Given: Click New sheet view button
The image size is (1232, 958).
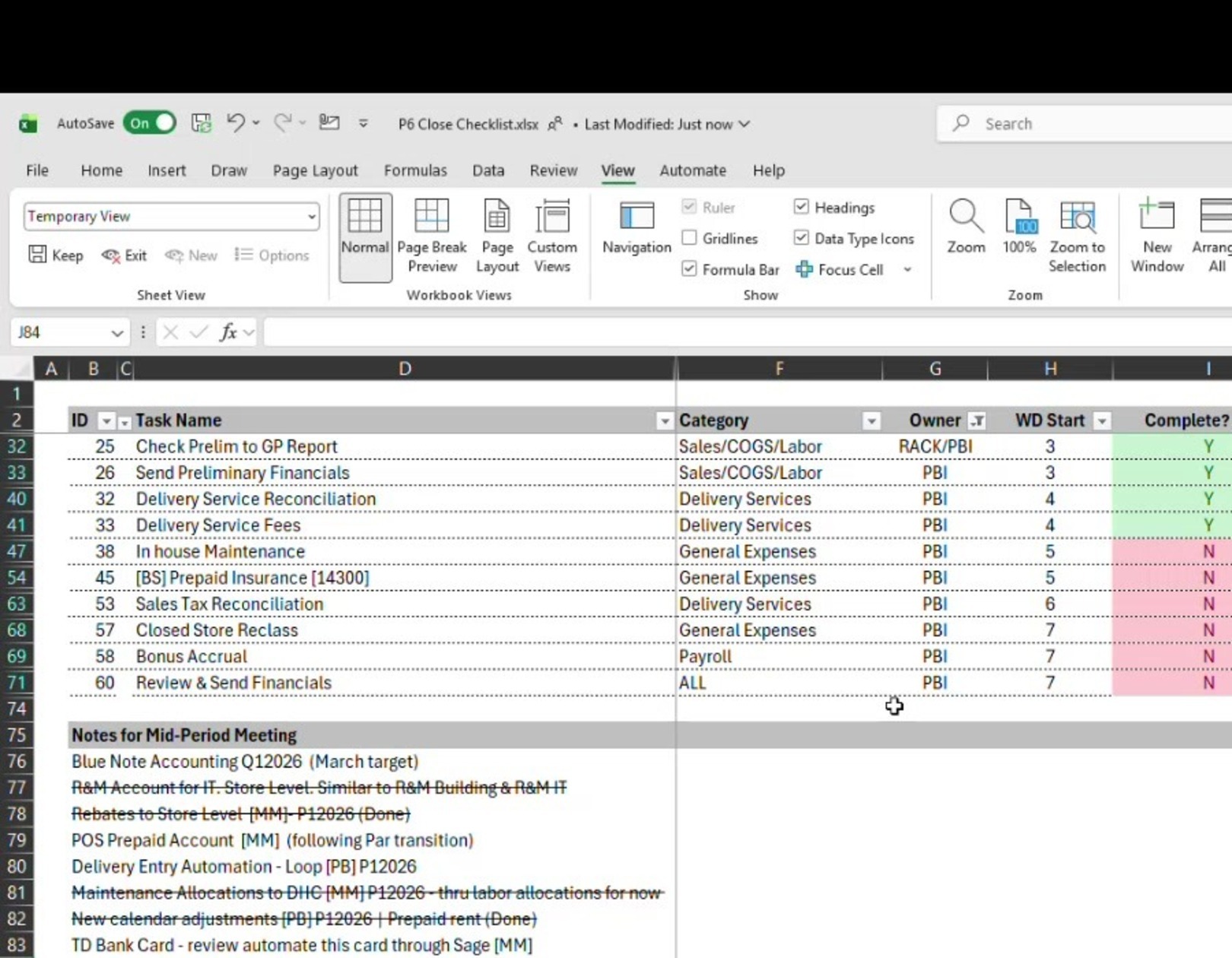Looking at the screenshot, I should tap(191, 255).
